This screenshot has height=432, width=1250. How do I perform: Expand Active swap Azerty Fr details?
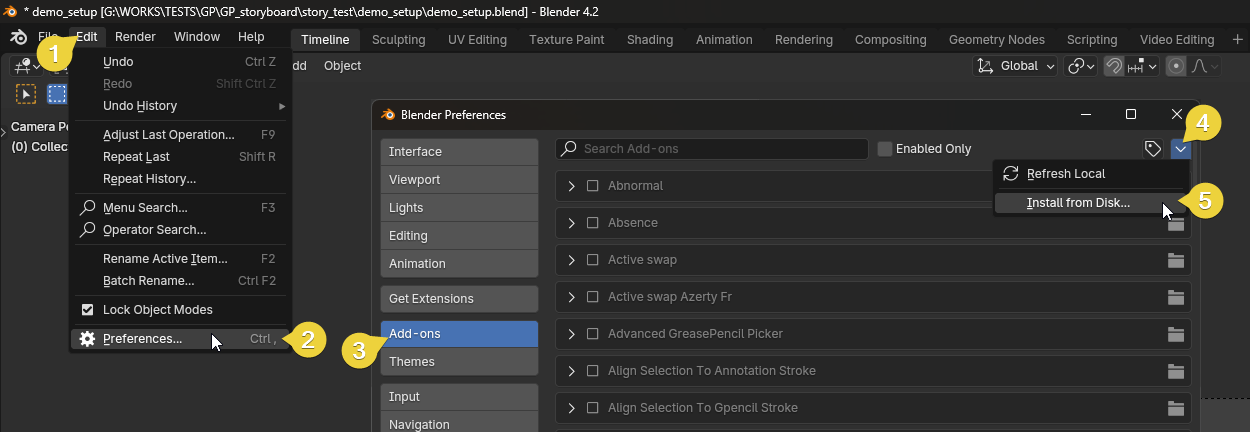pyautogui.click(x=571, y=297)
